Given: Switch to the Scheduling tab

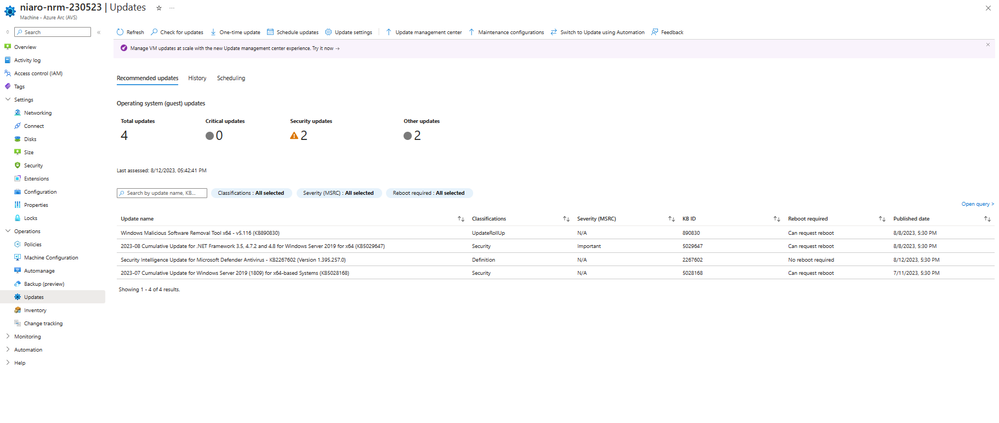Looking at the screenshot, I should point(231,78).
